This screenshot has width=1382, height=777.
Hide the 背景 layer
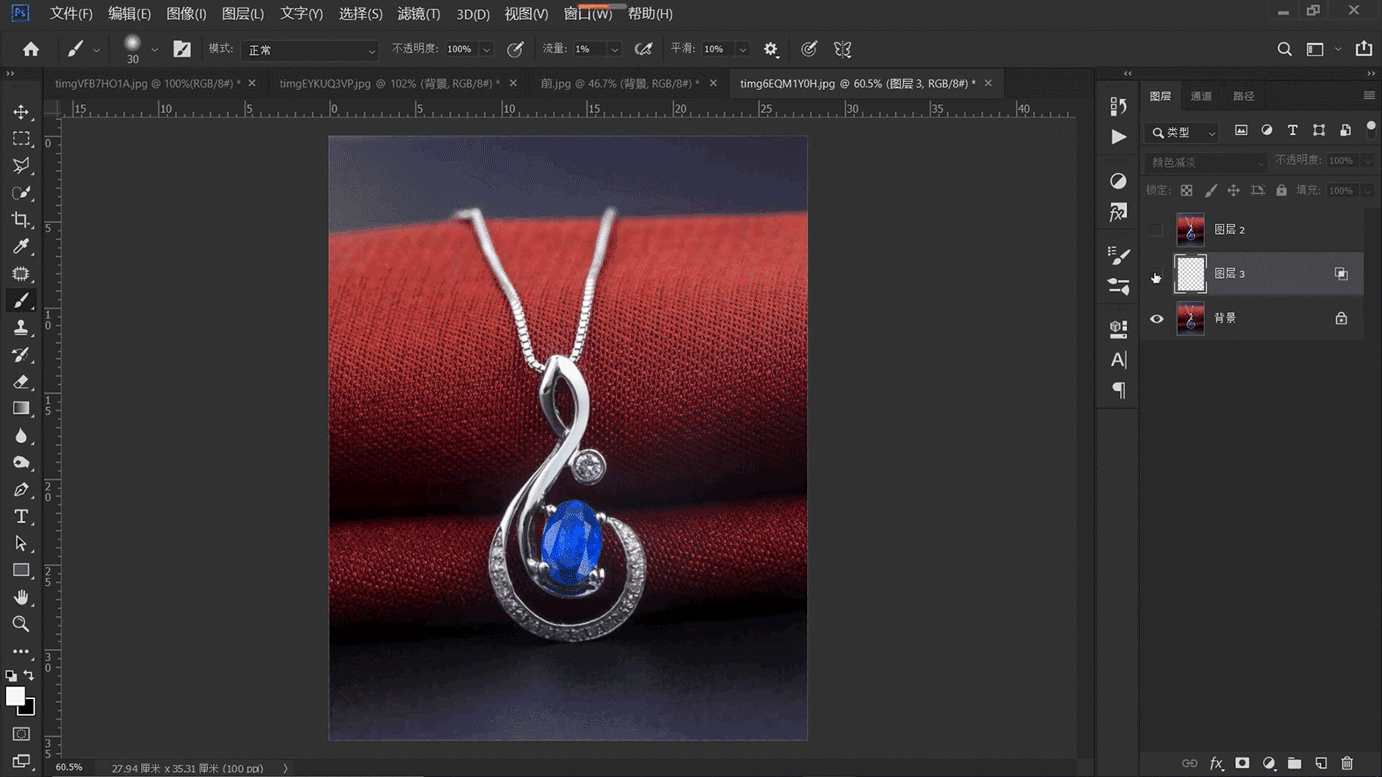point(1157,319)
